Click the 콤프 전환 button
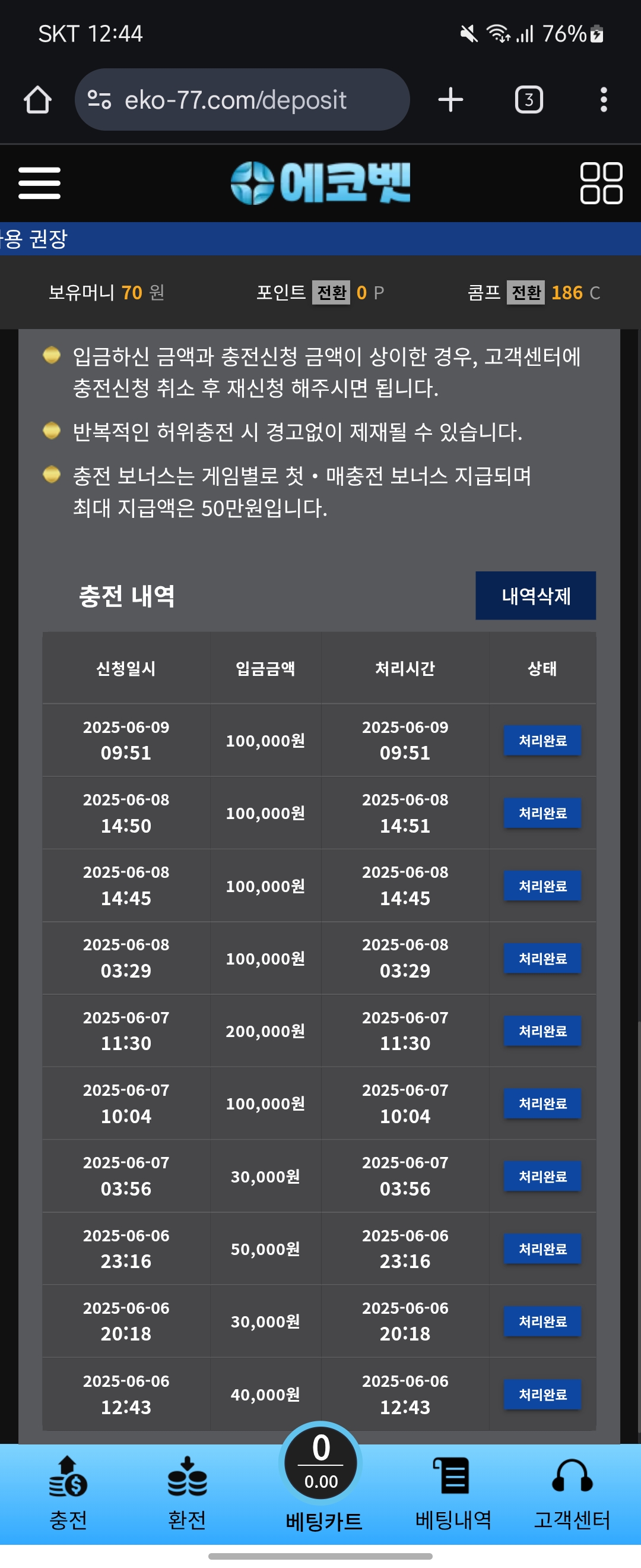 [x=526, y=293]
